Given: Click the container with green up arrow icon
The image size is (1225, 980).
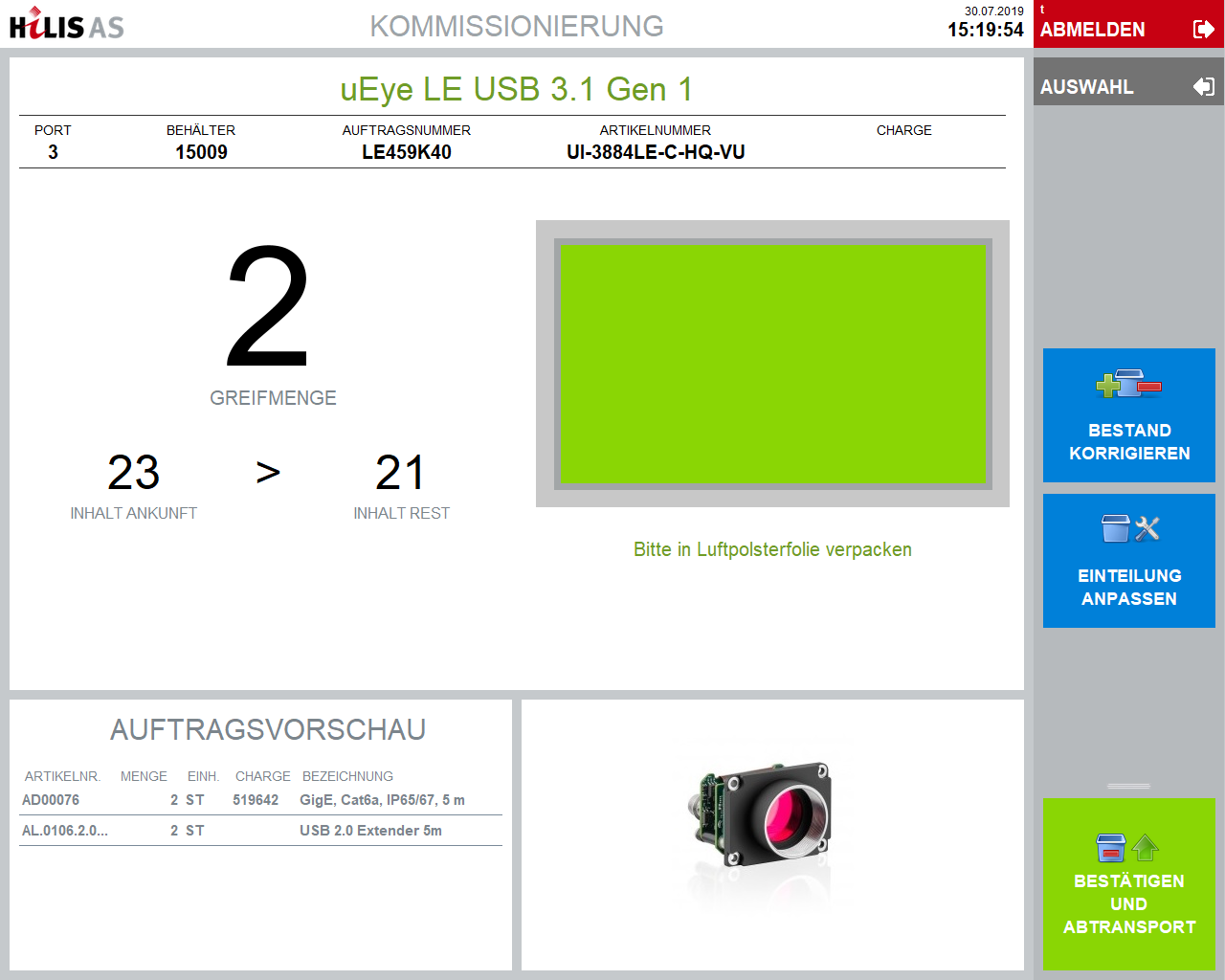Looking at the screenshot, I should click(x=1128, y=848).
